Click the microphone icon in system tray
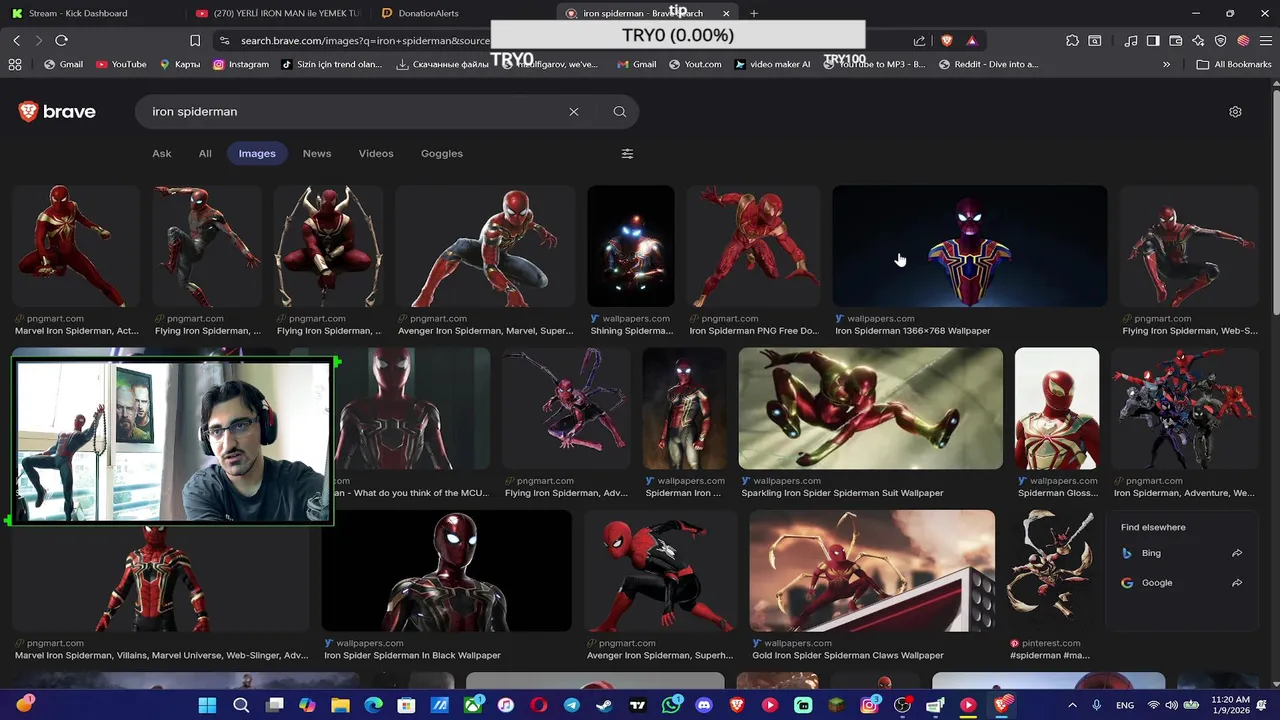1280x720 pixels. pyautogui.click(x=1097, y=705)
